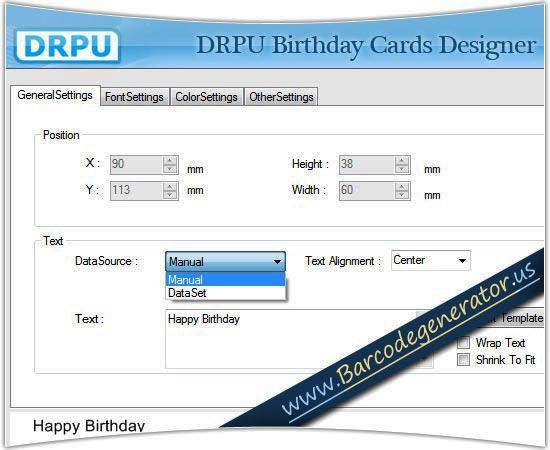
Task: Open the Text Alignment Center dropdown
Action: point(431,260)
